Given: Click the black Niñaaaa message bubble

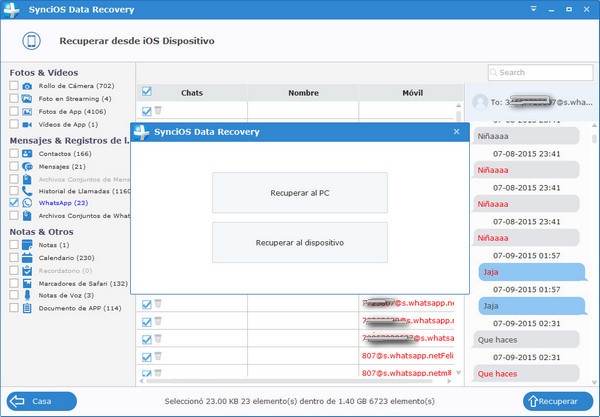Looking at the screenshot, I should pos(527,136).
